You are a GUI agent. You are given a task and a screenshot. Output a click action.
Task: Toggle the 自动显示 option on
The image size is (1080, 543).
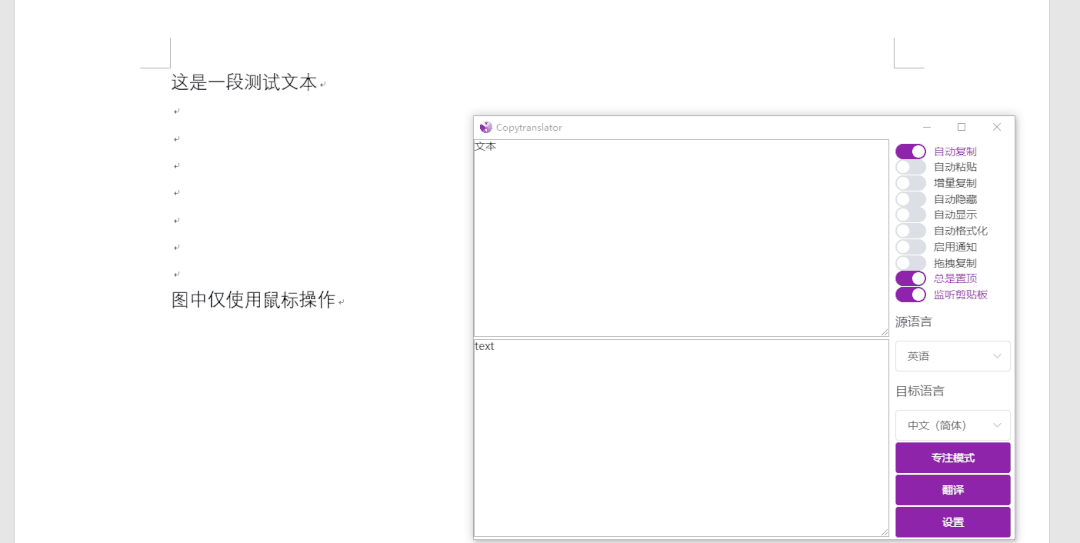911,215
